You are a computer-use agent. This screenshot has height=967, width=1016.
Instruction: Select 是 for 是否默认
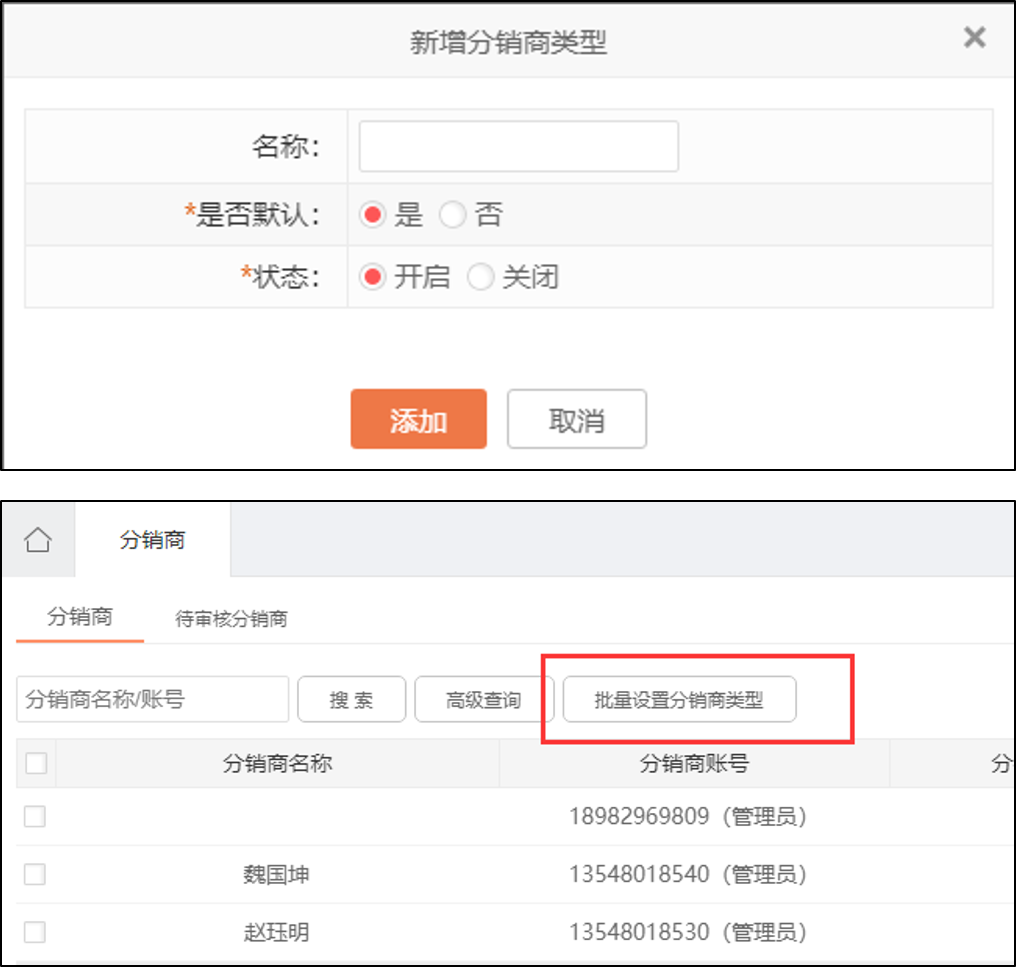373,215
